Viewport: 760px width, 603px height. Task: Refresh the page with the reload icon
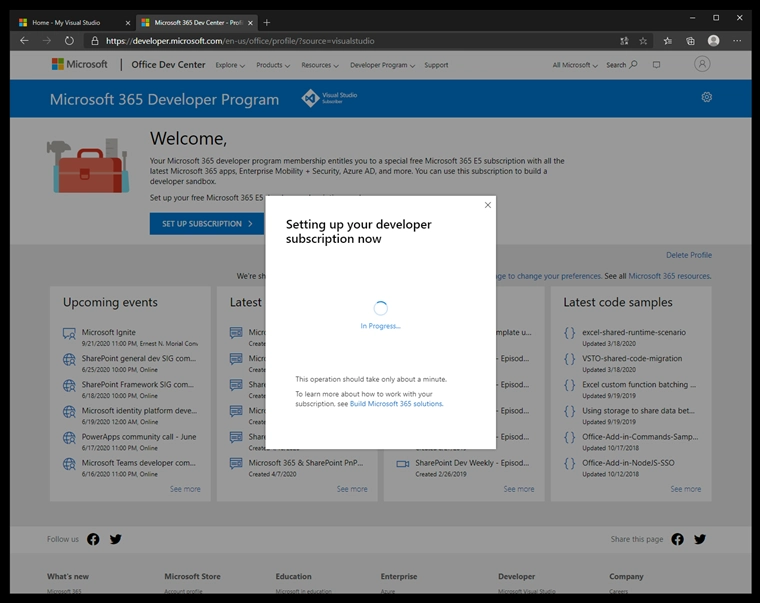tap(69, 41)
